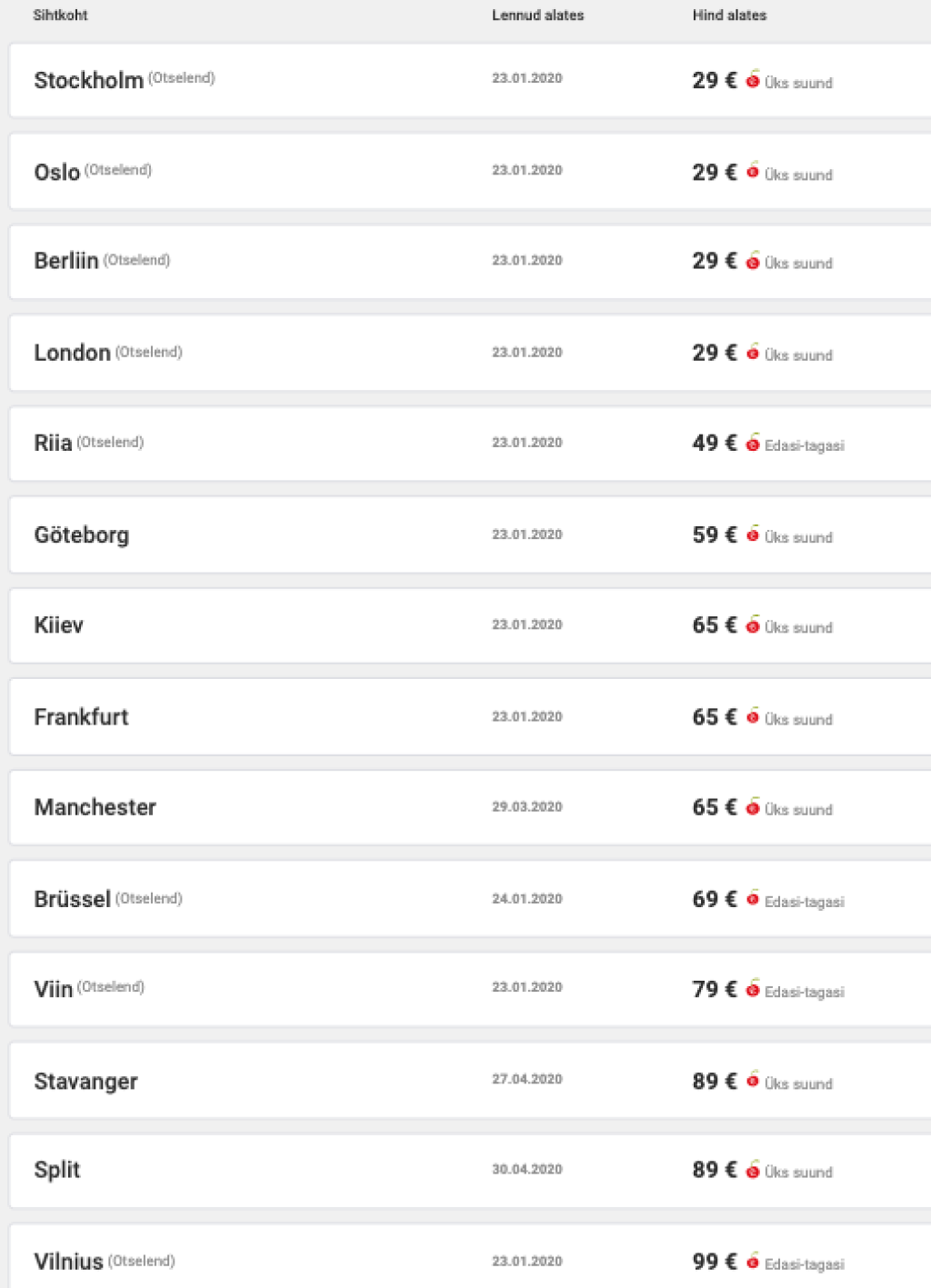Click the 23.01.2020 date in Kiiev row
Image resolution: width=931 pixels, height=1288 pixels.
[x=527, y=624]
